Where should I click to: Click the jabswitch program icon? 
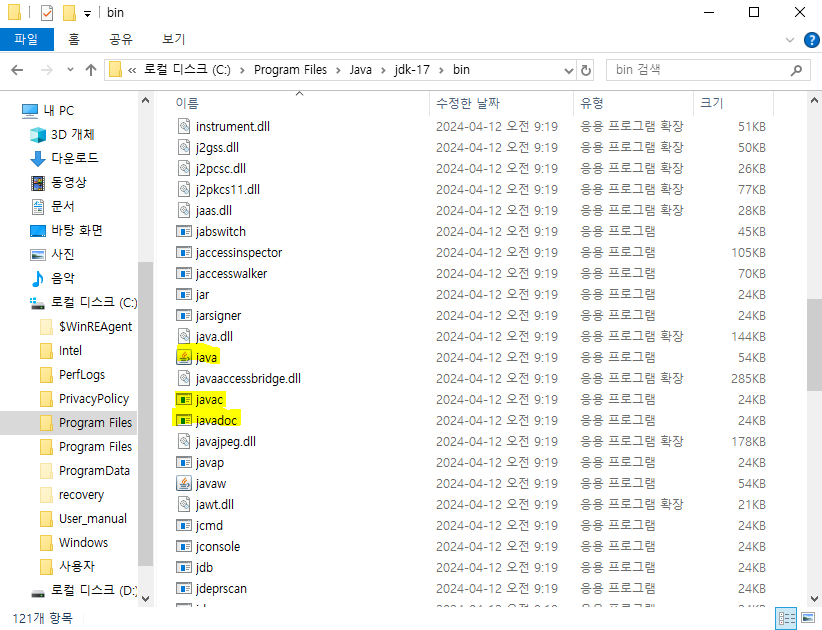183,231
